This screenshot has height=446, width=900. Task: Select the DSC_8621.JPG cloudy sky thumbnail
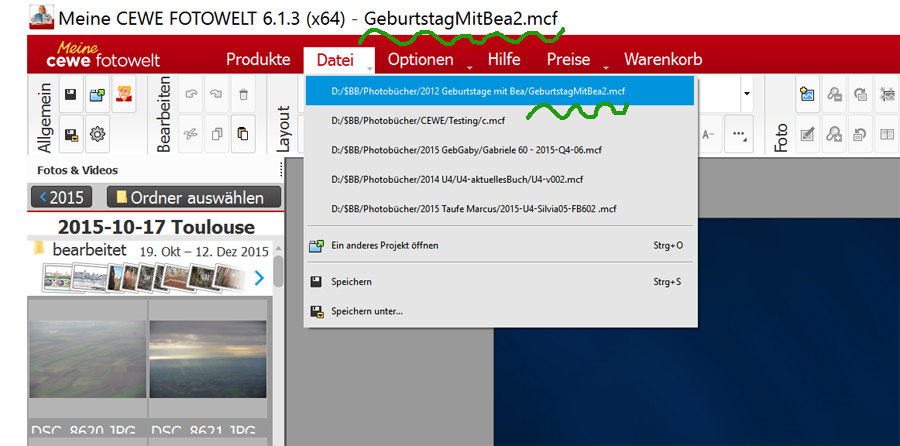(208, 359)
